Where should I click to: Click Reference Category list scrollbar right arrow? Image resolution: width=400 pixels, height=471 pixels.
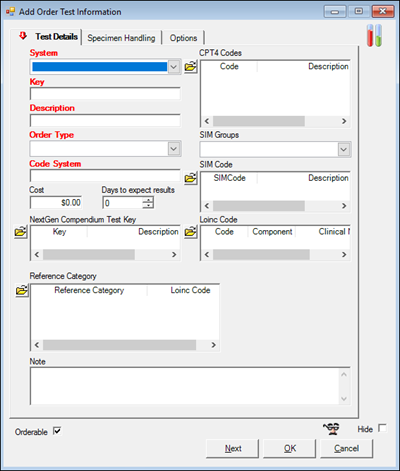214,345
